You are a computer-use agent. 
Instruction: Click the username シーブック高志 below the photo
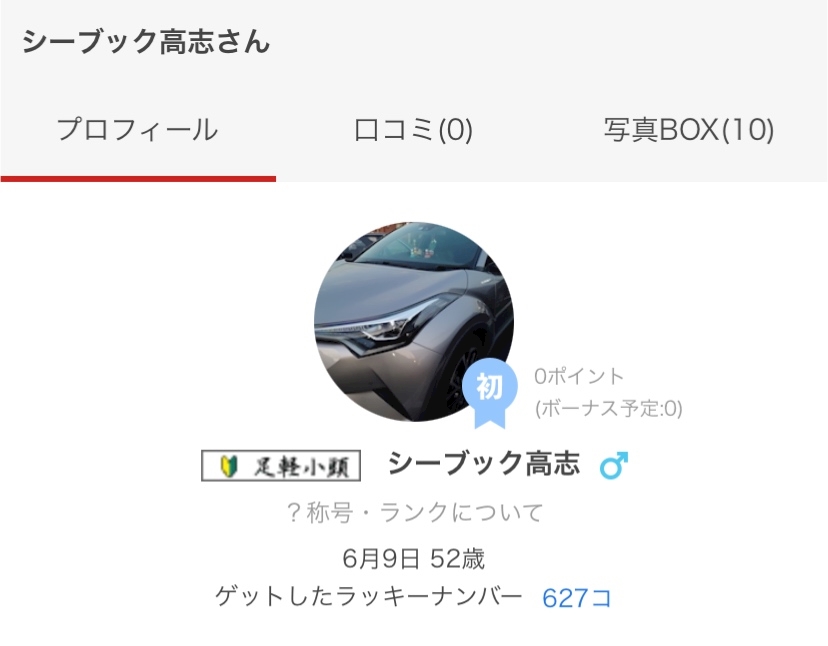(x=484, y=464)
